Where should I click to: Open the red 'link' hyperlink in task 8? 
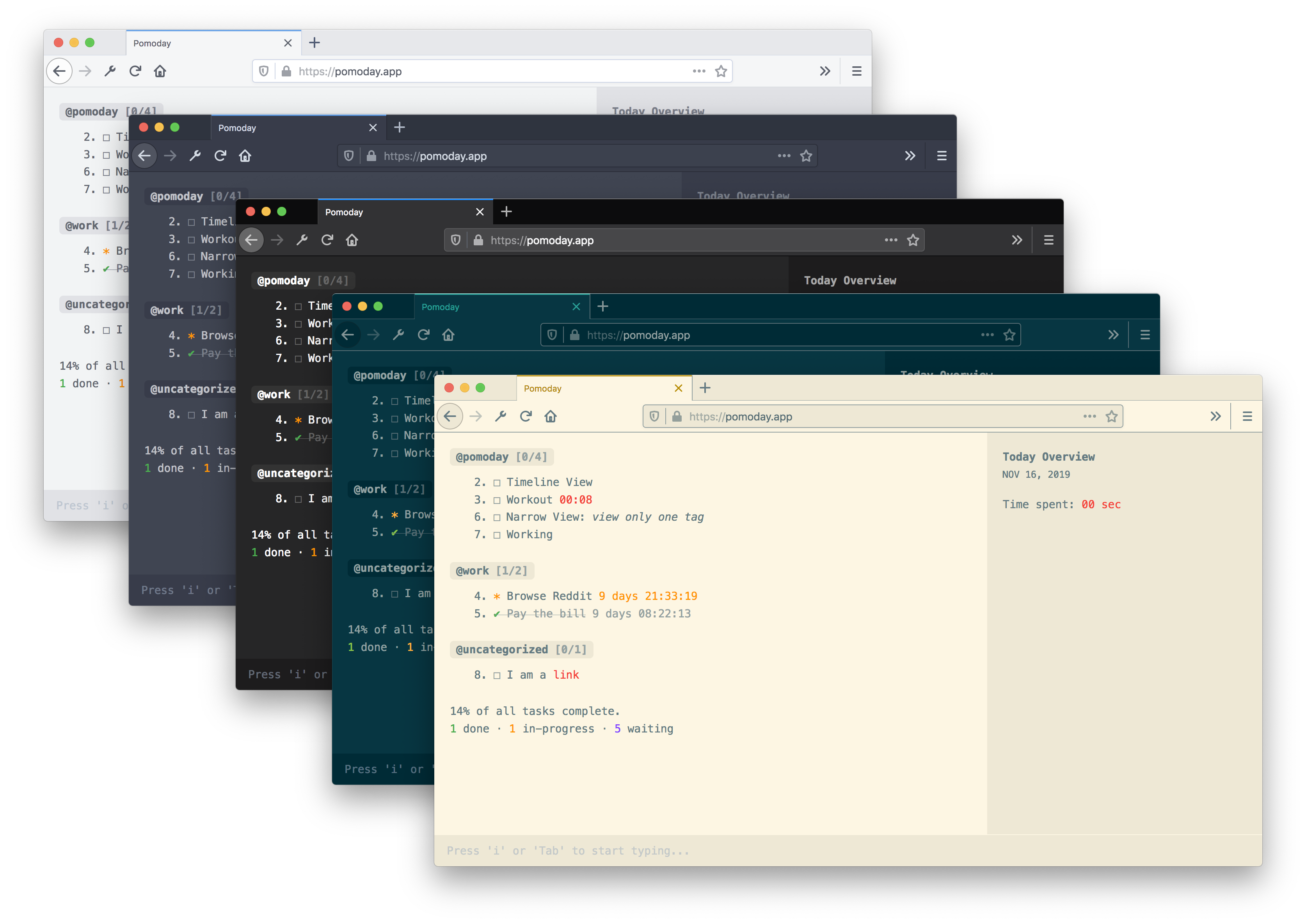[x=566, y=675]
